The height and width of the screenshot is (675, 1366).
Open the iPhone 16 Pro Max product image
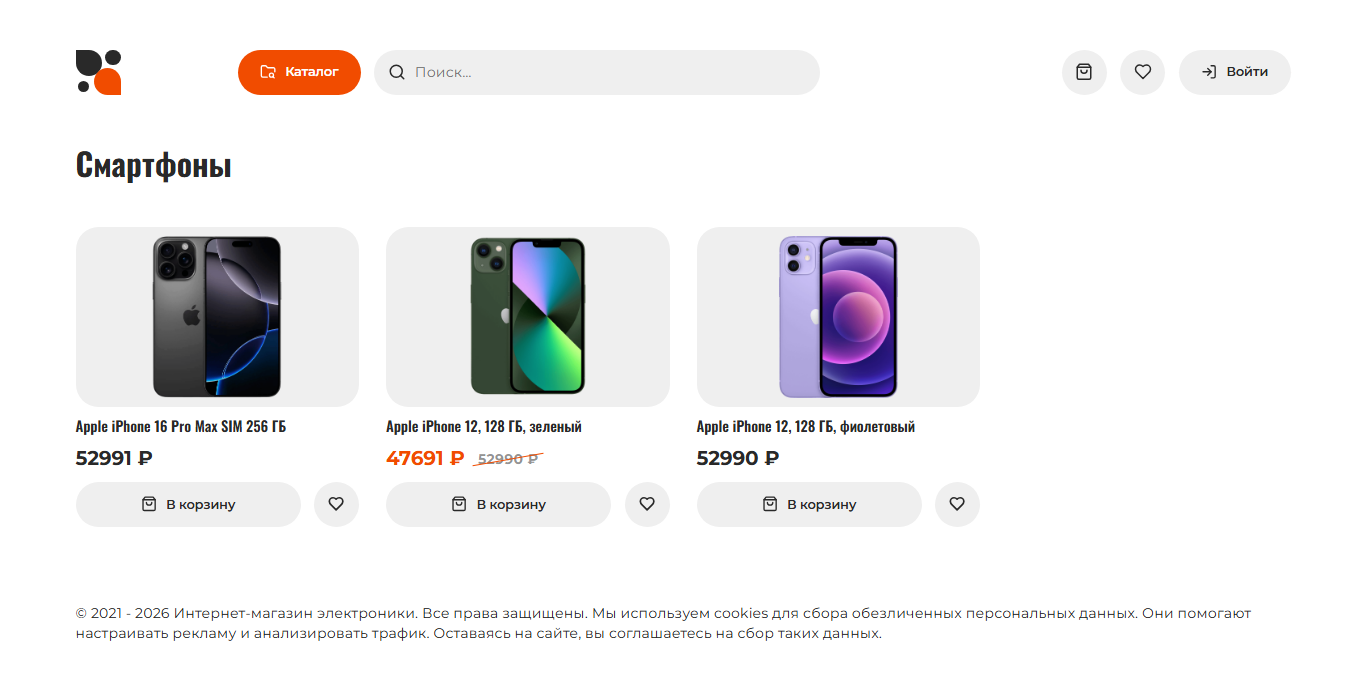tap(217, 316)
